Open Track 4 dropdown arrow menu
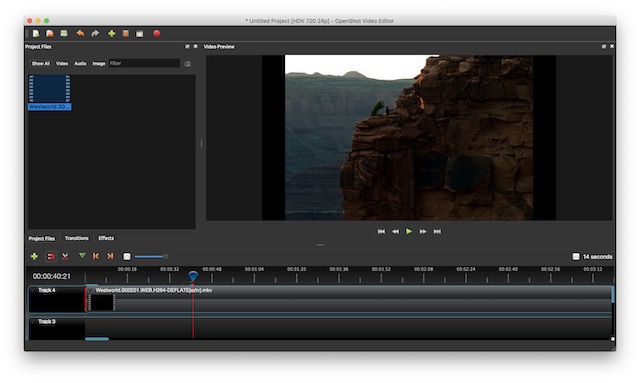Viewport: 640px width, 383px height. click(x=33, y=290)
